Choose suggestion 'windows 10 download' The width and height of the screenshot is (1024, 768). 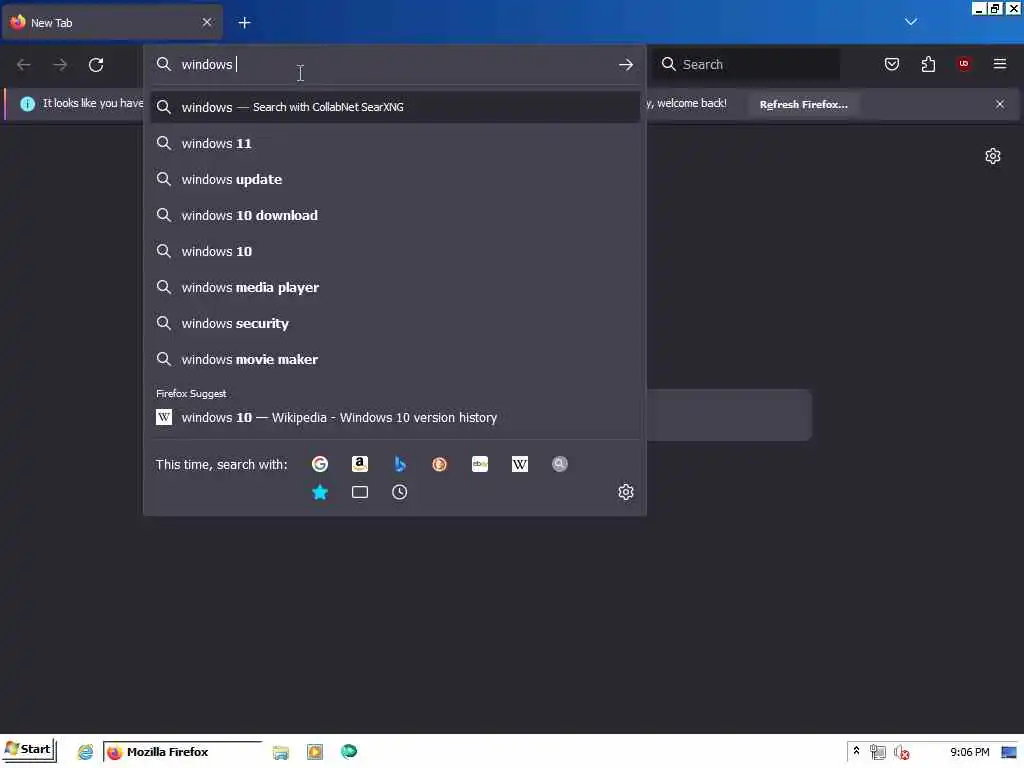click(395, 216)
